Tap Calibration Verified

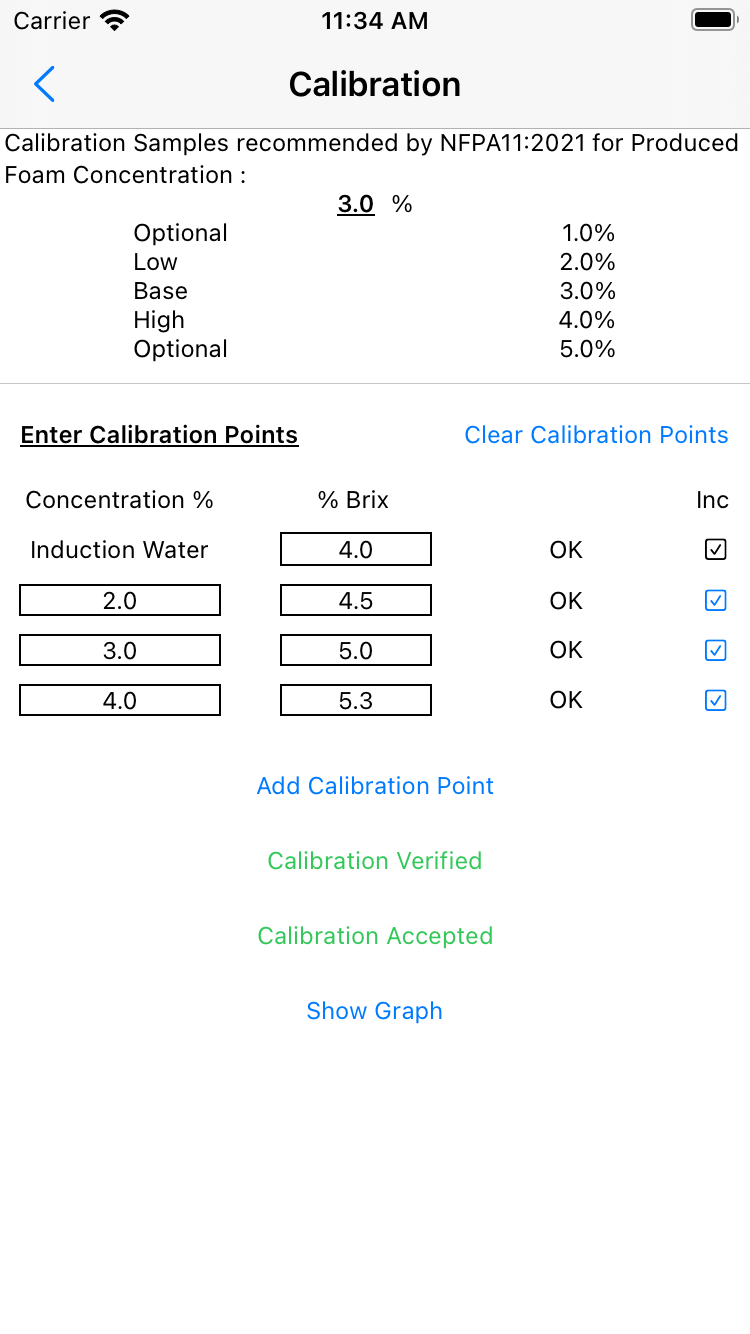(x=375, y=861)
